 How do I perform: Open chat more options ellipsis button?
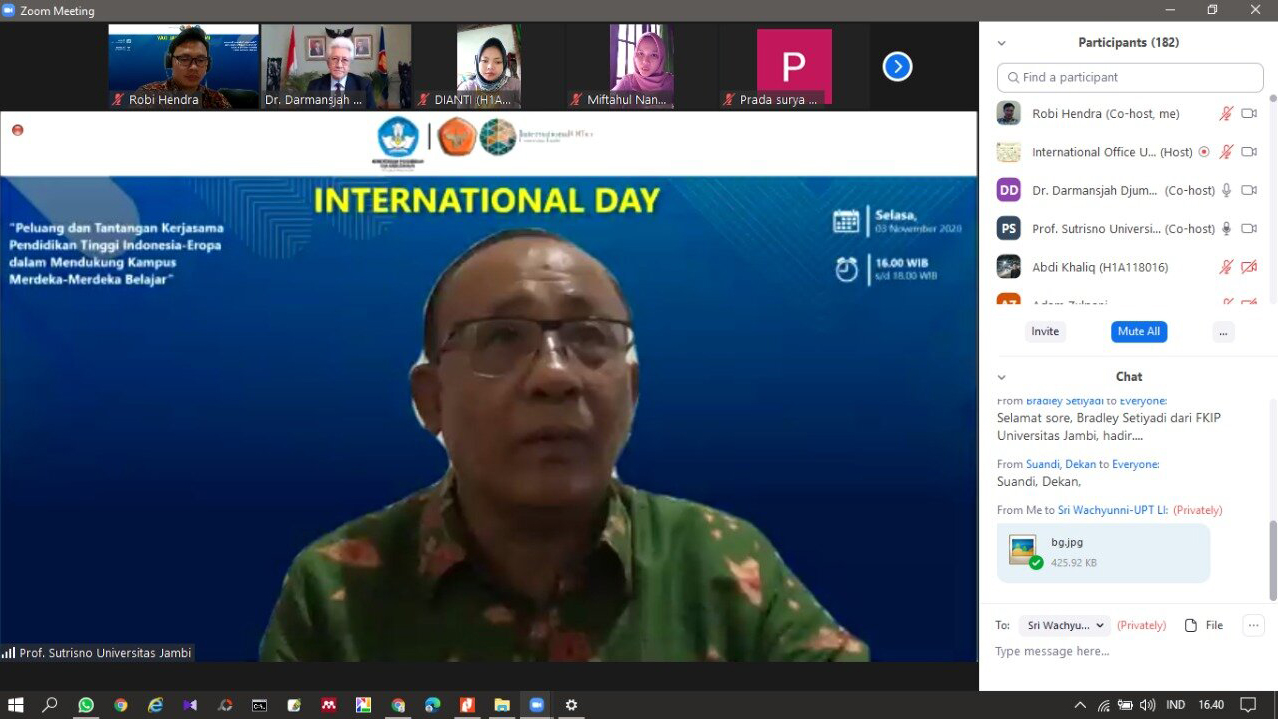pos(1252,625)
